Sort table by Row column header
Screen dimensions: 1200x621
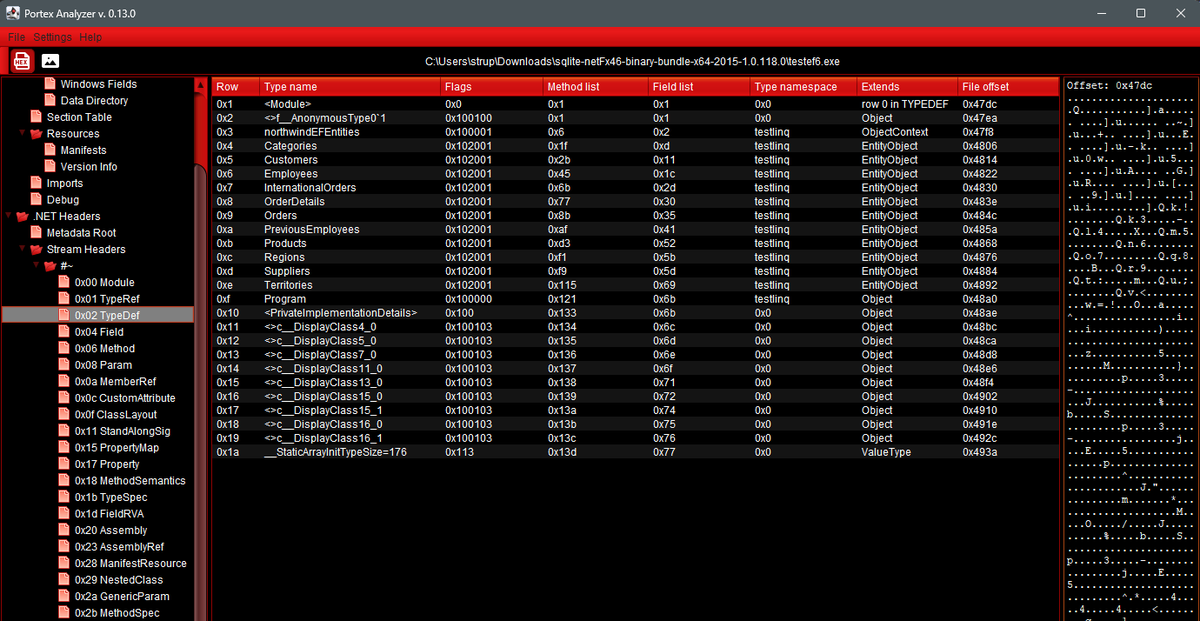tap(236, 87)
